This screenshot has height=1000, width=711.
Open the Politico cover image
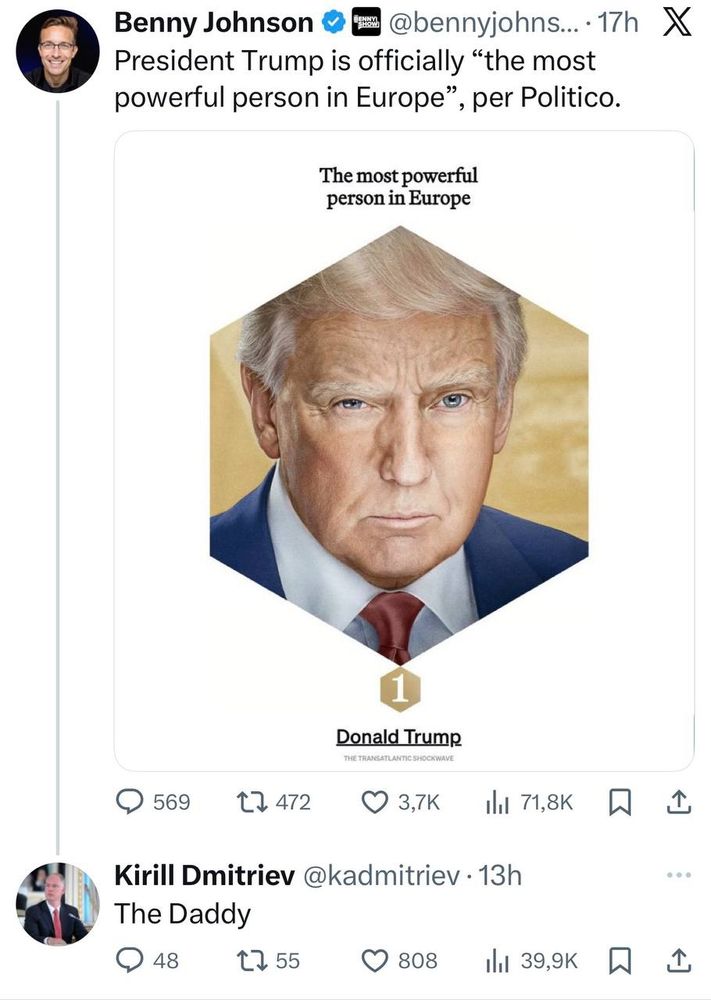coord(403,450)
